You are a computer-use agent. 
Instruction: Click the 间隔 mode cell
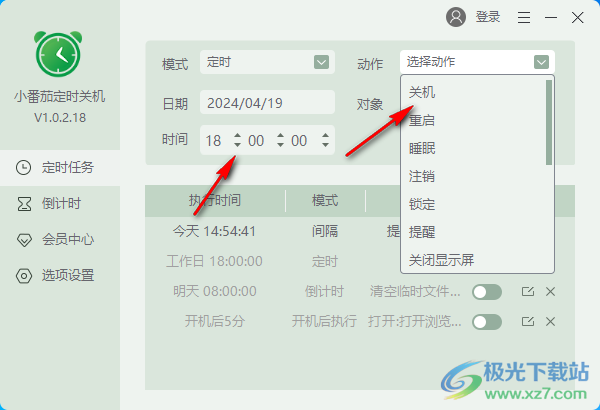coord(324,231)
